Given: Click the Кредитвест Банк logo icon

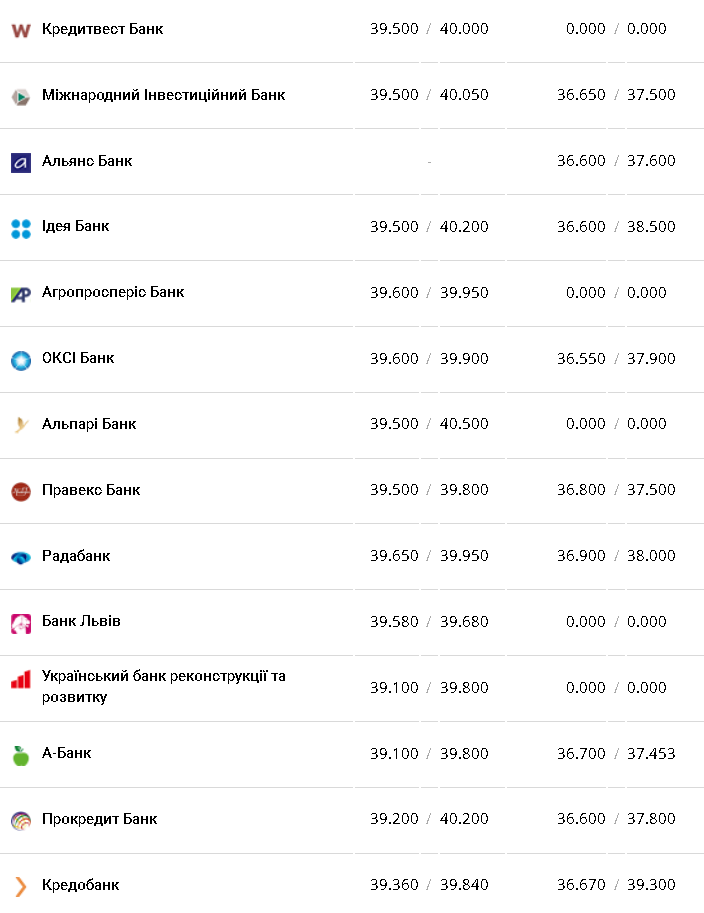Looking at the screenshot, I should pos(21,30).
